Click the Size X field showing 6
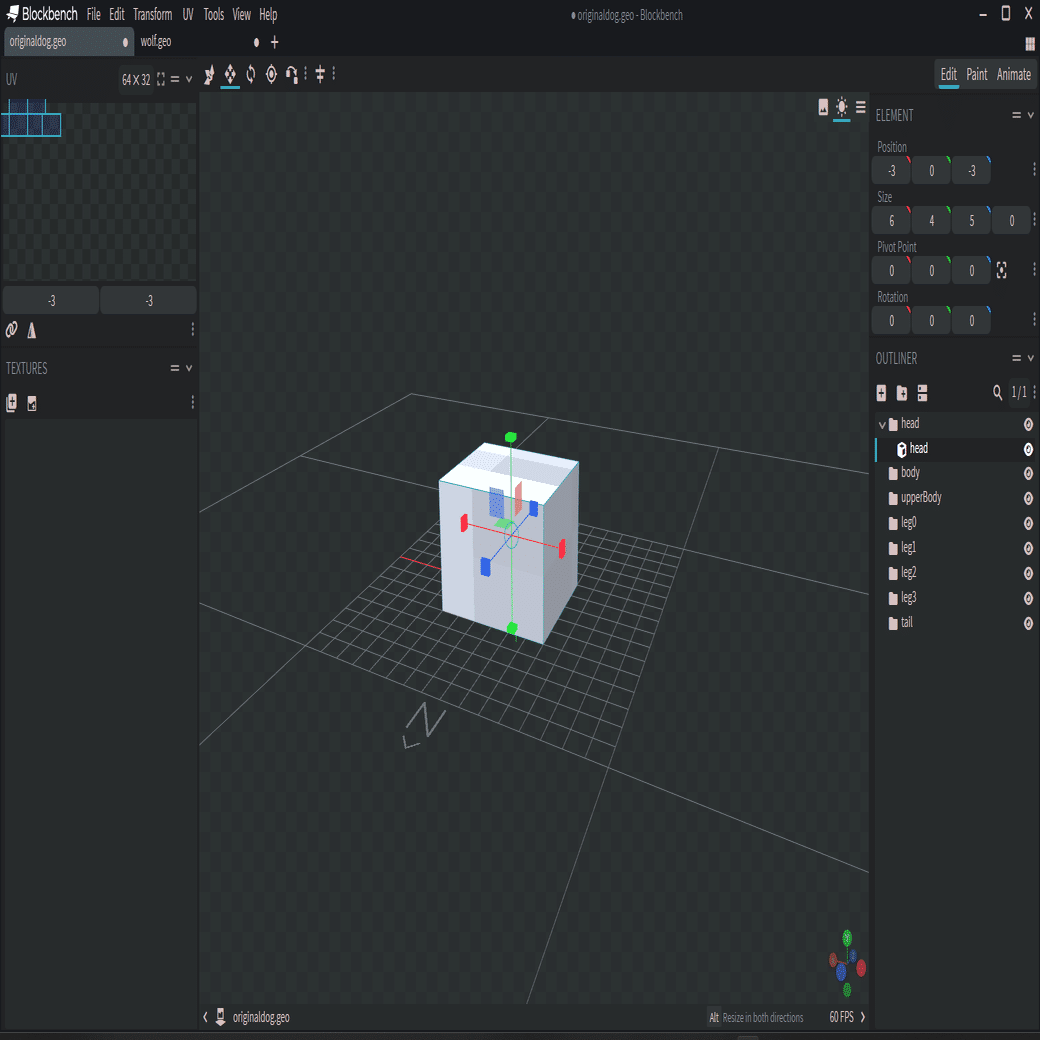Image resolution: width=1040 pixels, height=1040 pixels. [x=891, y=220]
